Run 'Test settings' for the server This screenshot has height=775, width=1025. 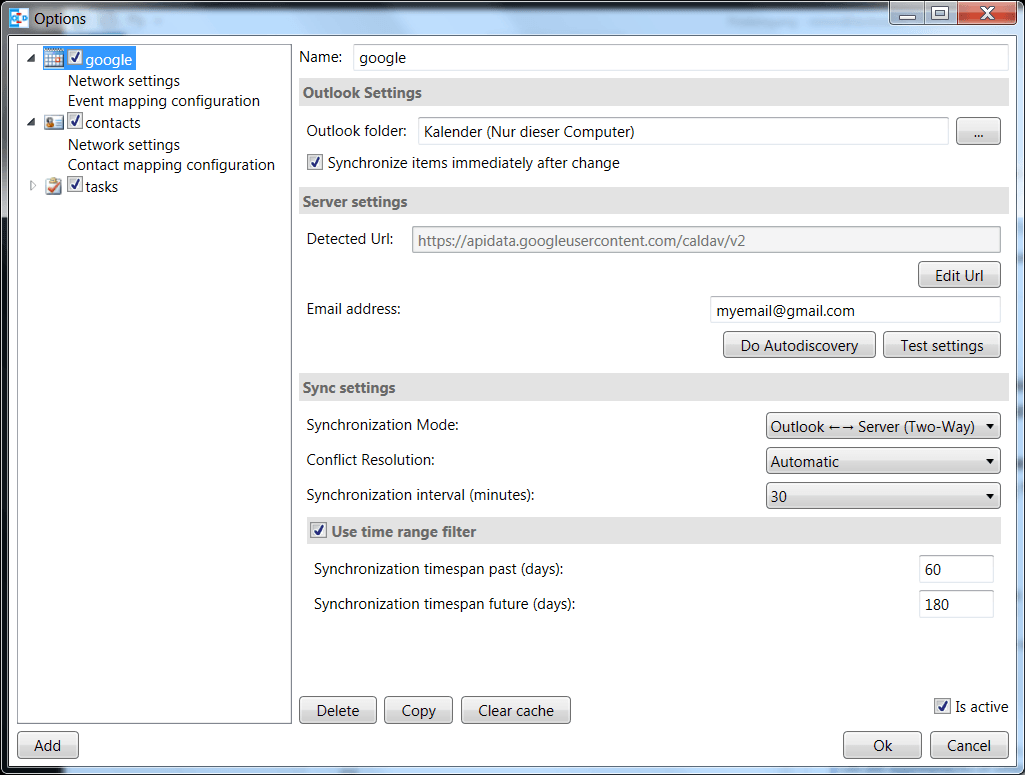941,344
